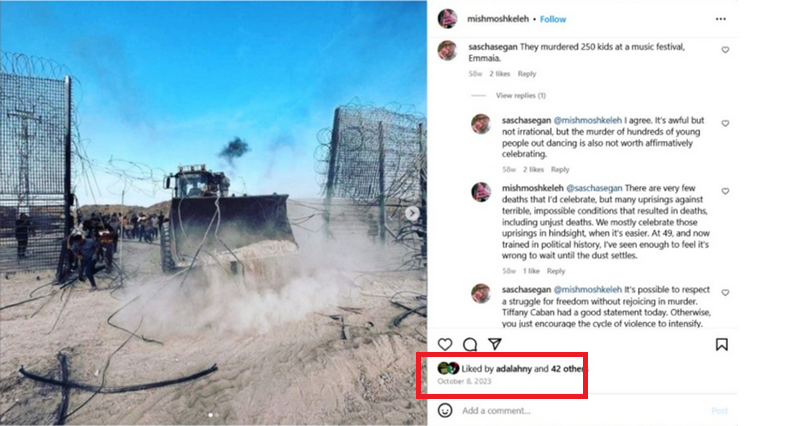Open mishmoshkeleh profile picture in header
Viewport: 812px width, 426px height.
(x=447, y=19)
